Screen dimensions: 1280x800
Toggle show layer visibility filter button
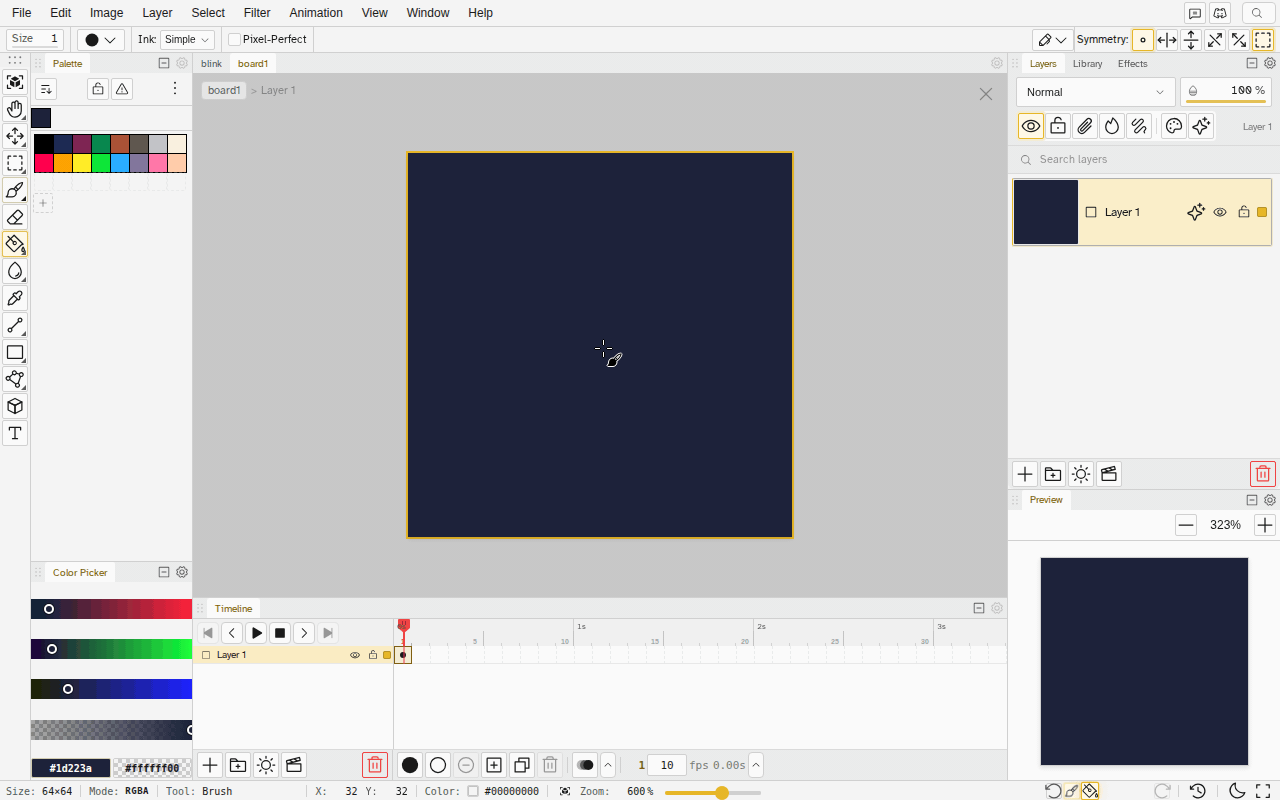coord(1031,126)
